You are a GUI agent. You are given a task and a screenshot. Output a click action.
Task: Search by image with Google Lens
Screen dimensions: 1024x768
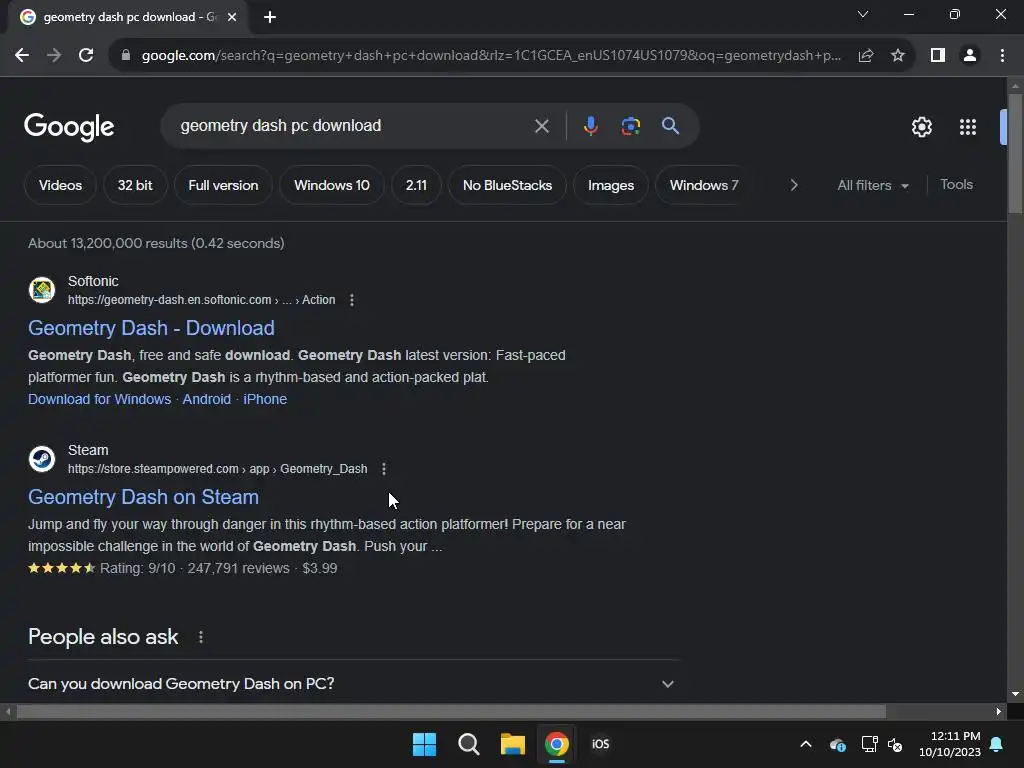[x=630, y=126]
